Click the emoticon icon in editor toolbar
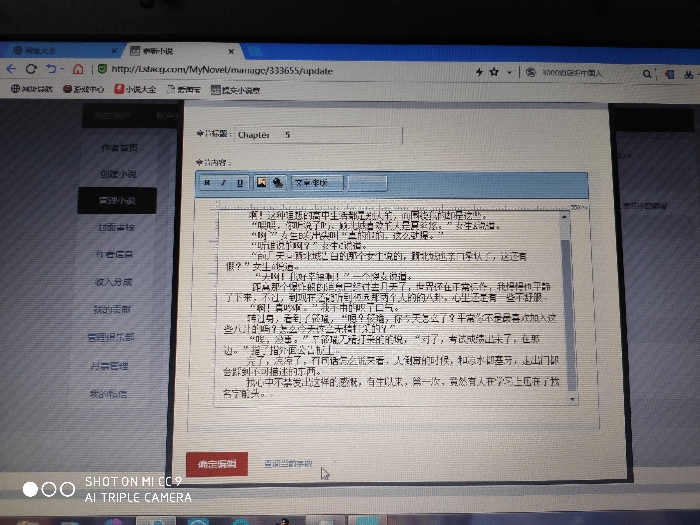The width and height of the screenshot is (700, 525). (277, 183)
